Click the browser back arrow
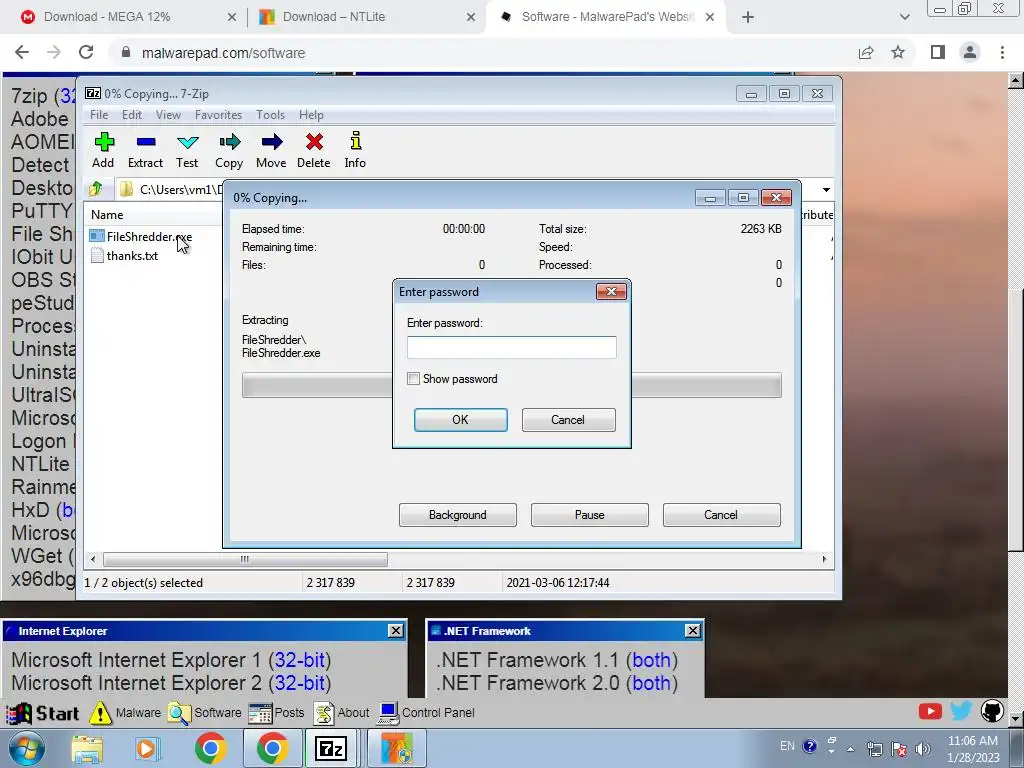Viewport: 1024px width, 768px height. click(x=22, y=52)
